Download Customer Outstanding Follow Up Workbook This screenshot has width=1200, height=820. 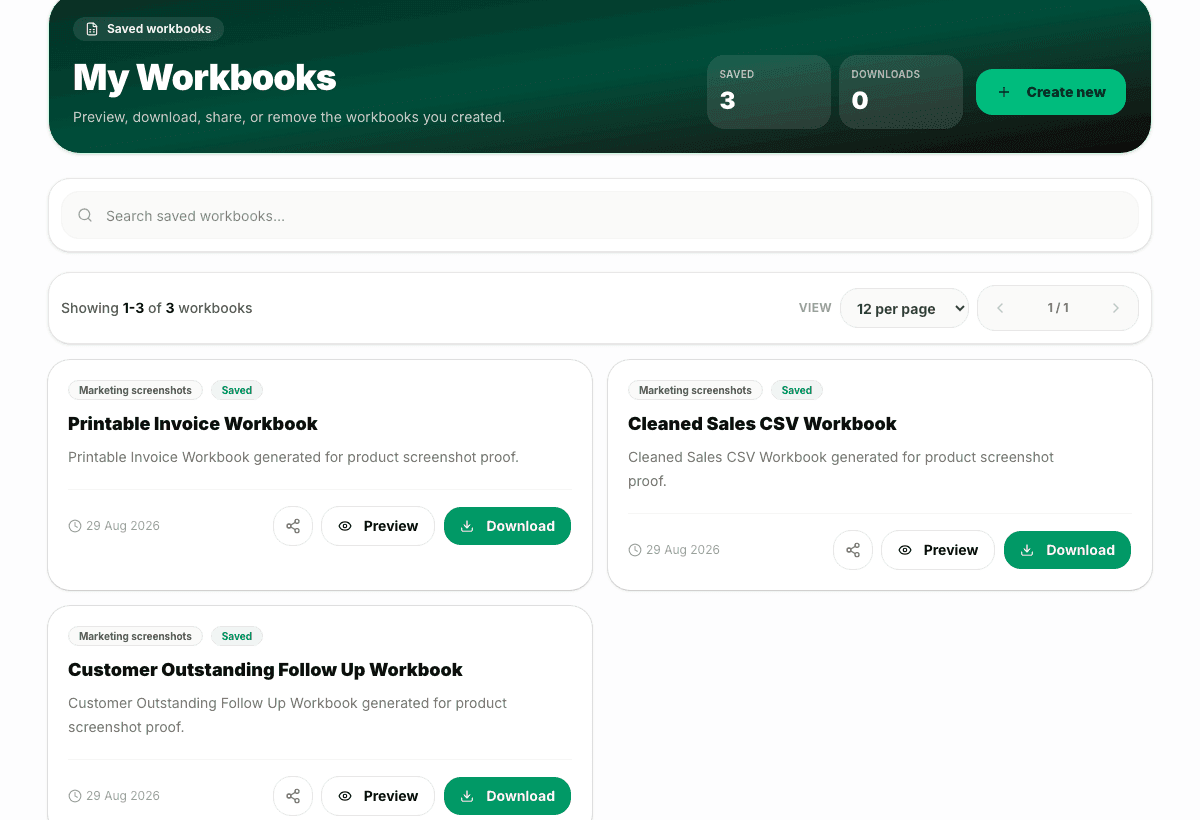point(507,796)
